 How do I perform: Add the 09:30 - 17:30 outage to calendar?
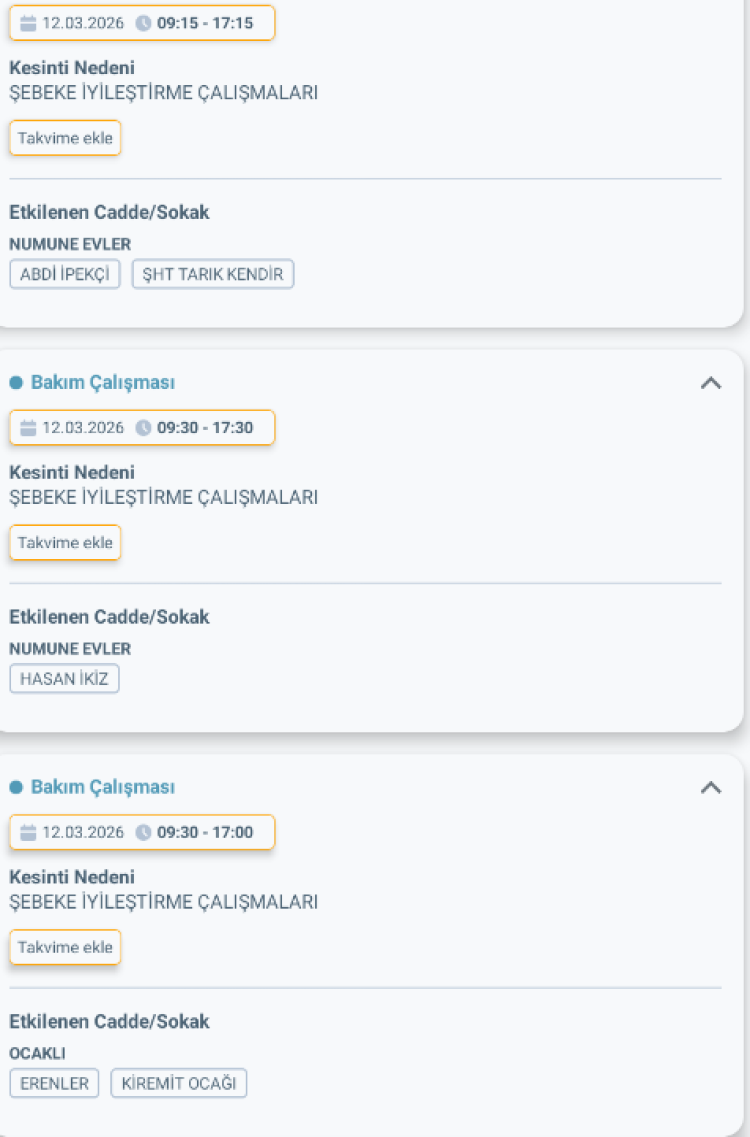click(x=65, y=543)
